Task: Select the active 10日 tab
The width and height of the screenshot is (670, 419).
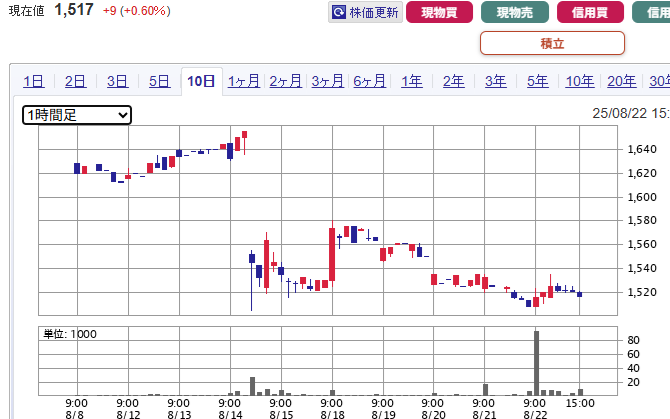Action: coord(201,81)
